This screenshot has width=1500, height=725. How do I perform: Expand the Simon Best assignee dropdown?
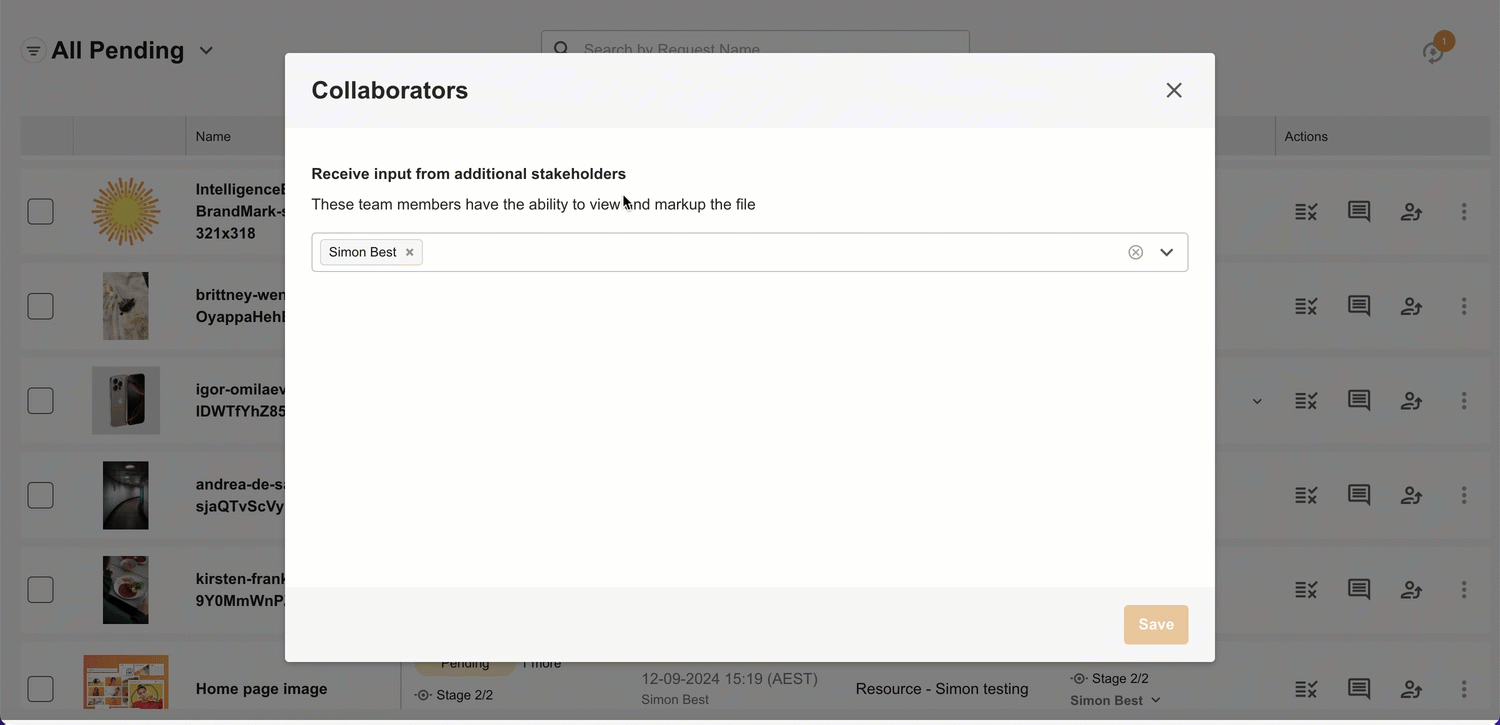pyautogui.click(x=1156, y=700)
